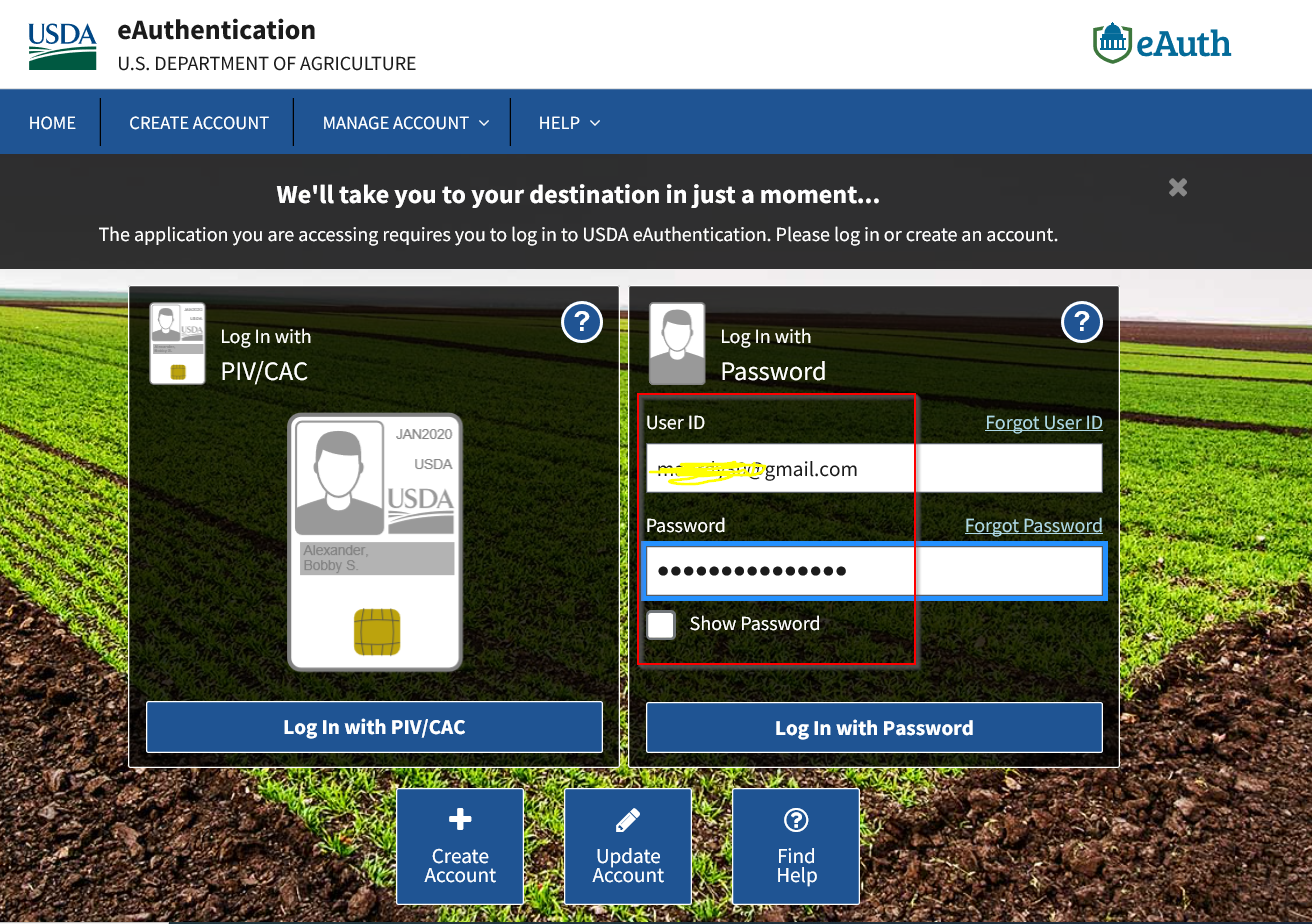Click the USDA logo in header
The image size is (1312, 924).
tap(62, 45)
